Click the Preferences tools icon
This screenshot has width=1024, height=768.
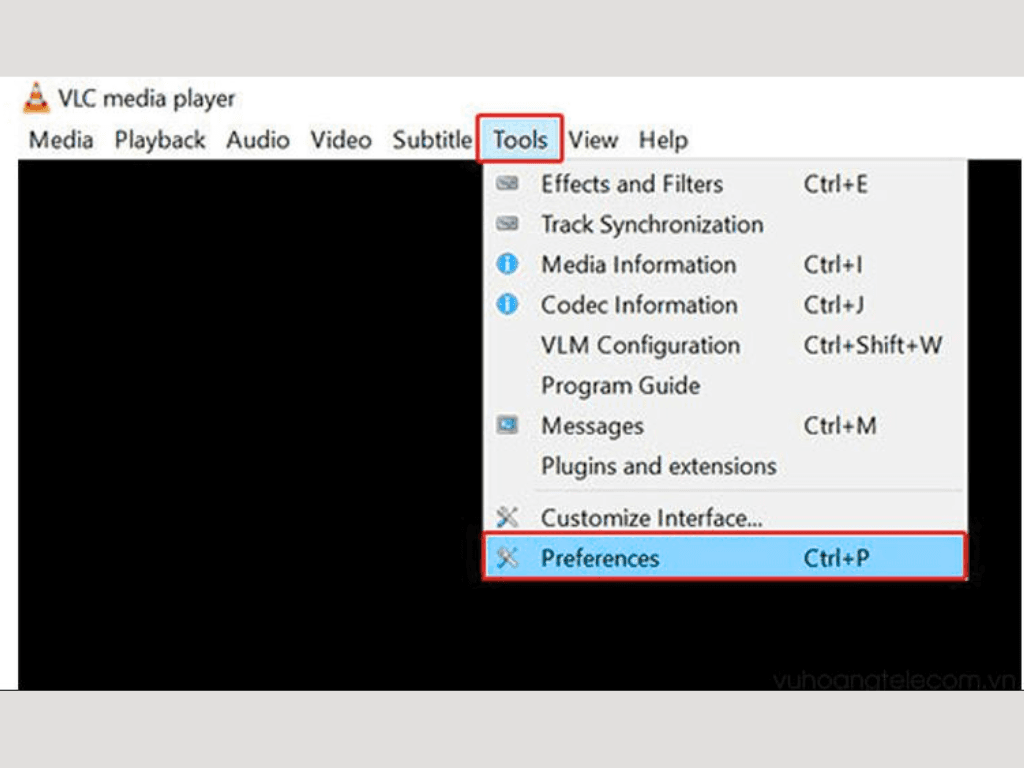click(x=507, y=558)
